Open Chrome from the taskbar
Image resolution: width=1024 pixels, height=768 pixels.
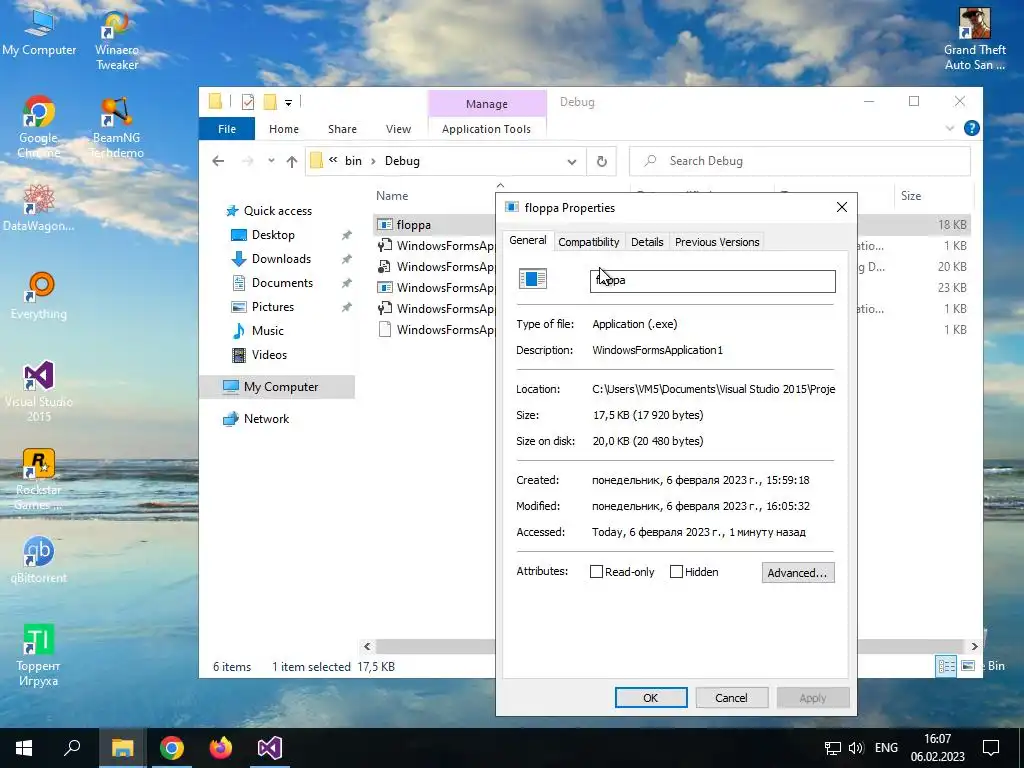pyautogui.click(x=172, y=748)
